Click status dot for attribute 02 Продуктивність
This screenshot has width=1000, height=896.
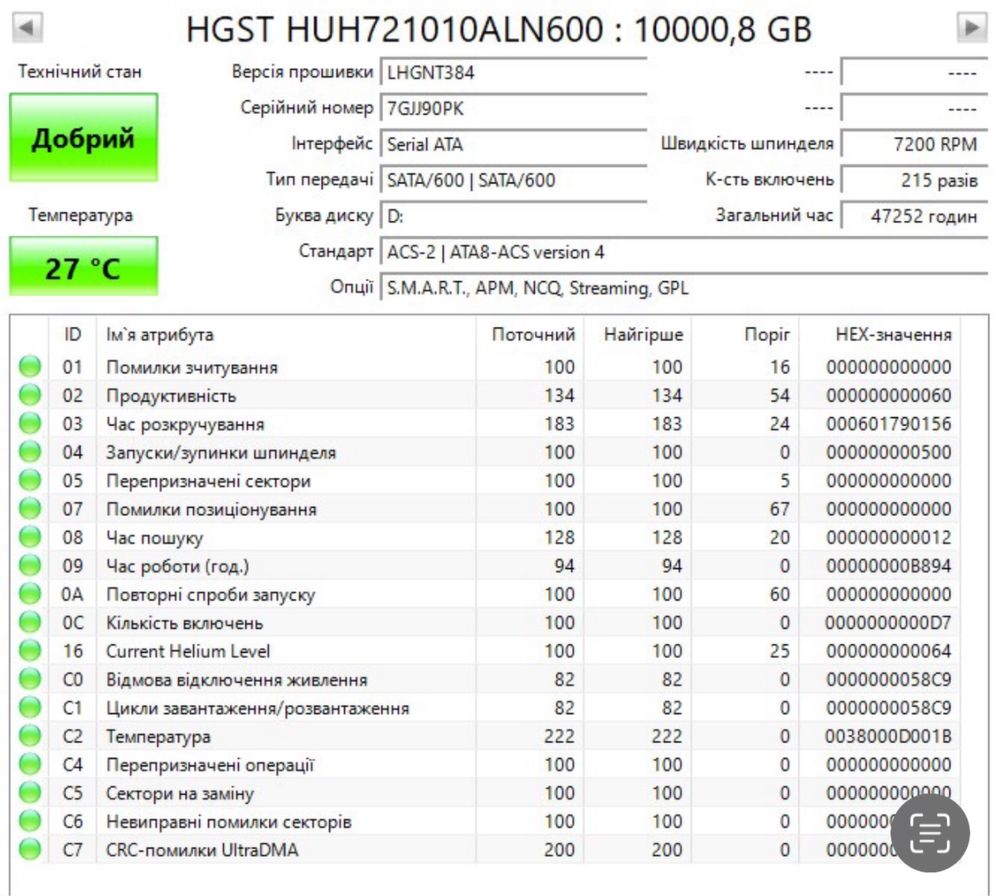coord(30,395)
